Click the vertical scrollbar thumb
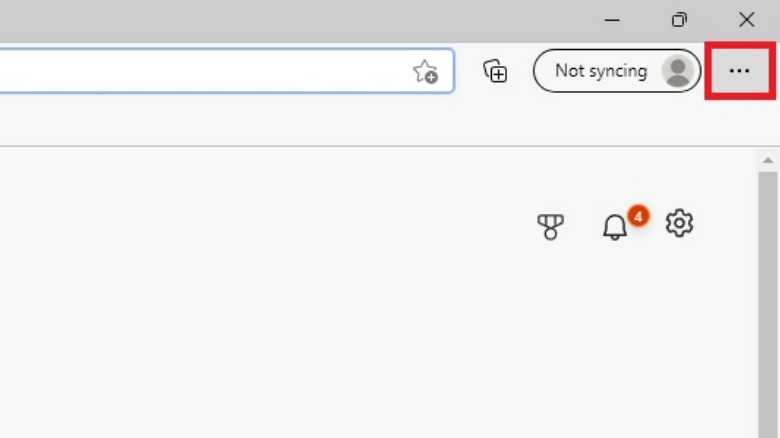Viewport: 780px width, 438px height. [x=768, y=300]
